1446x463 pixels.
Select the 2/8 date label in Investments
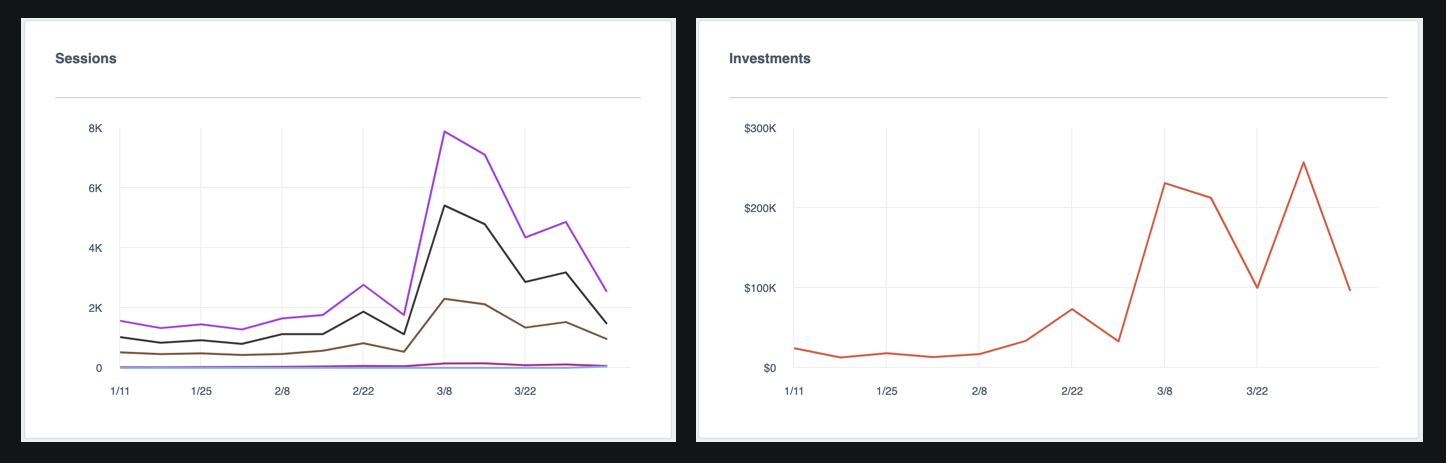979,391
